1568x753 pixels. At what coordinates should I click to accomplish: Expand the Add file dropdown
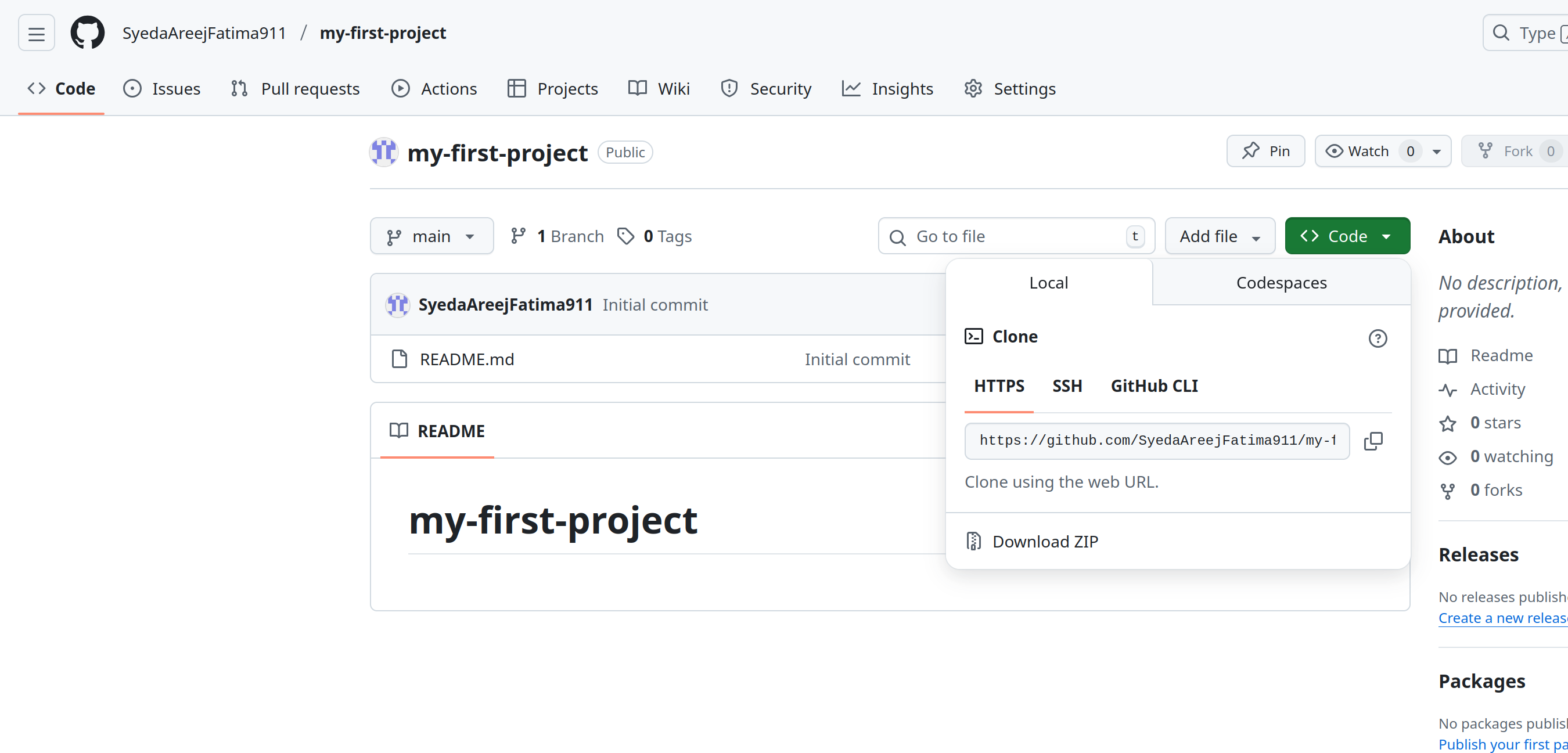[1220, 236]
